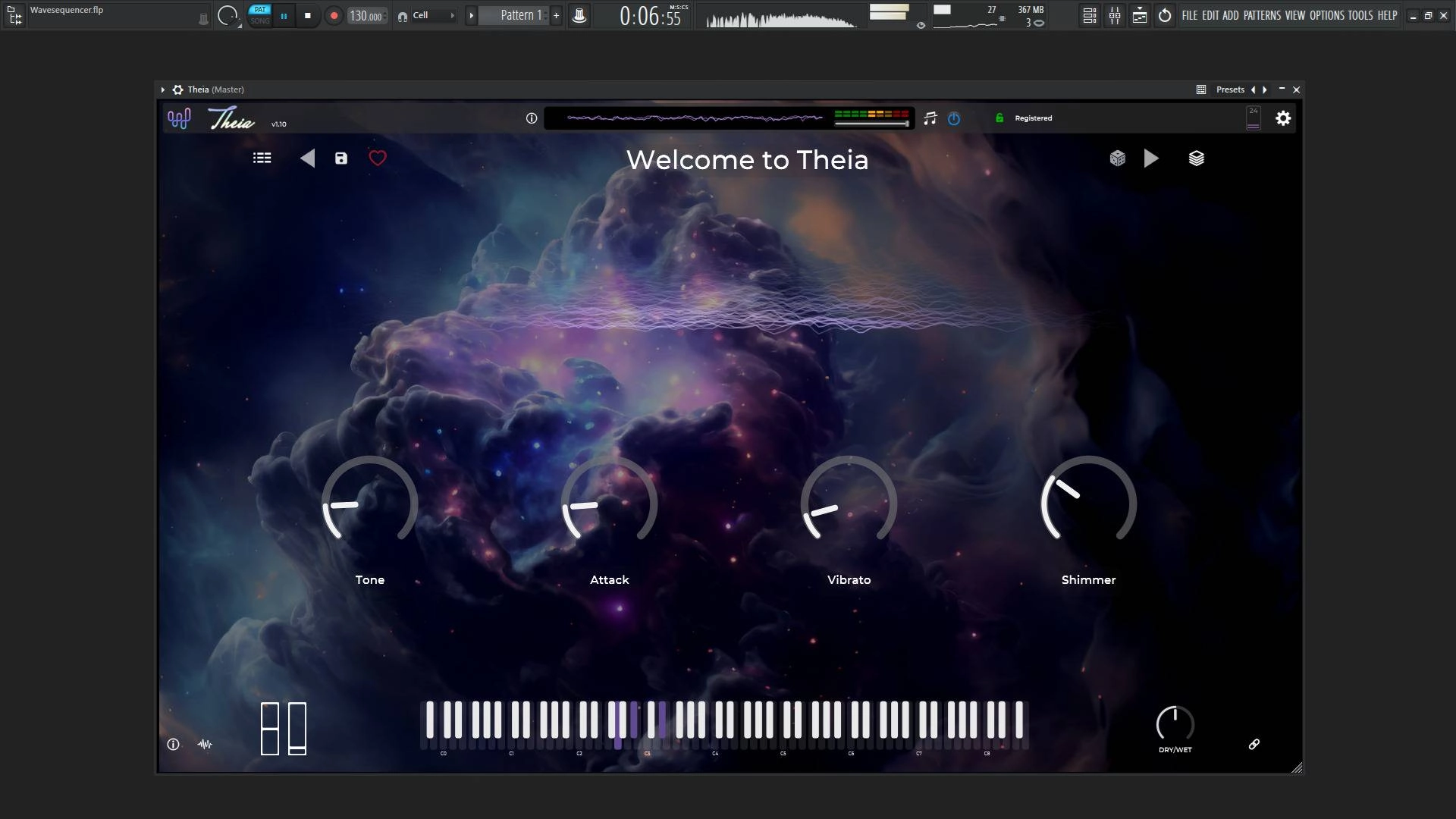This screenshot has height=819, width=1456.
Task: Open Theia settings gear
Action: (x=1283, y=118)
